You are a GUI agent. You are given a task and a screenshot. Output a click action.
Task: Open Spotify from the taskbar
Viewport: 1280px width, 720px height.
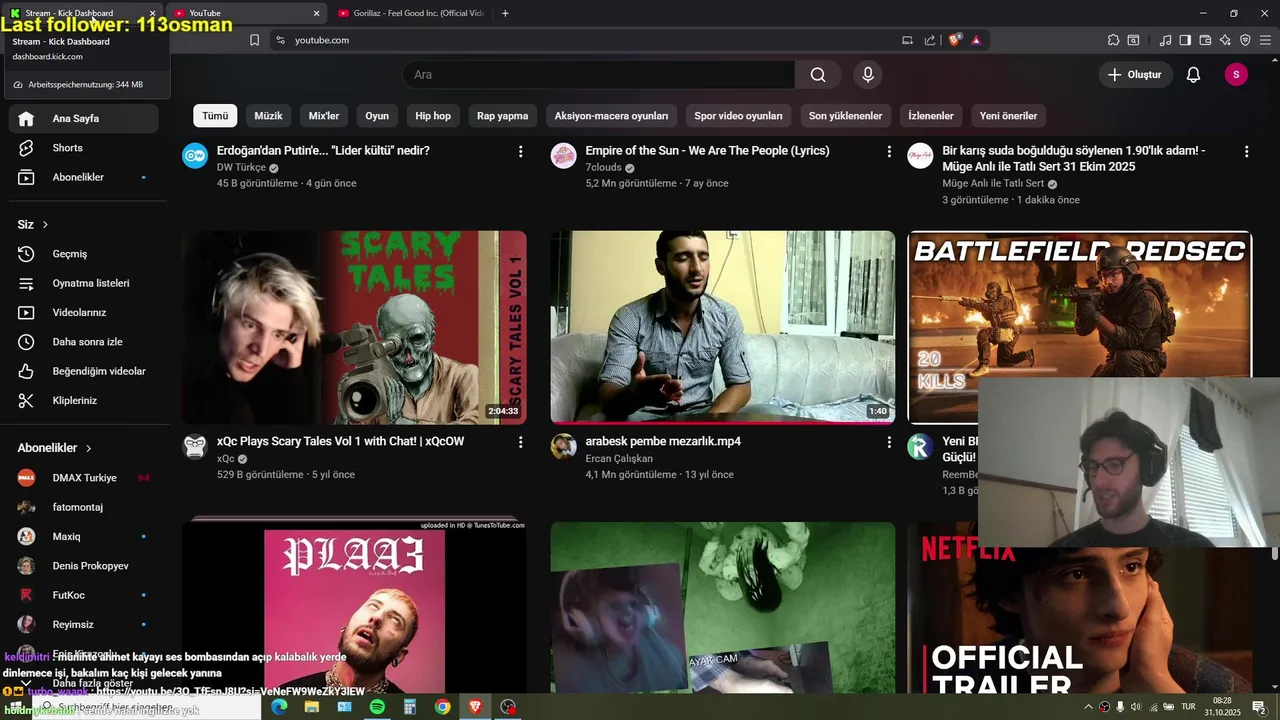377,707
